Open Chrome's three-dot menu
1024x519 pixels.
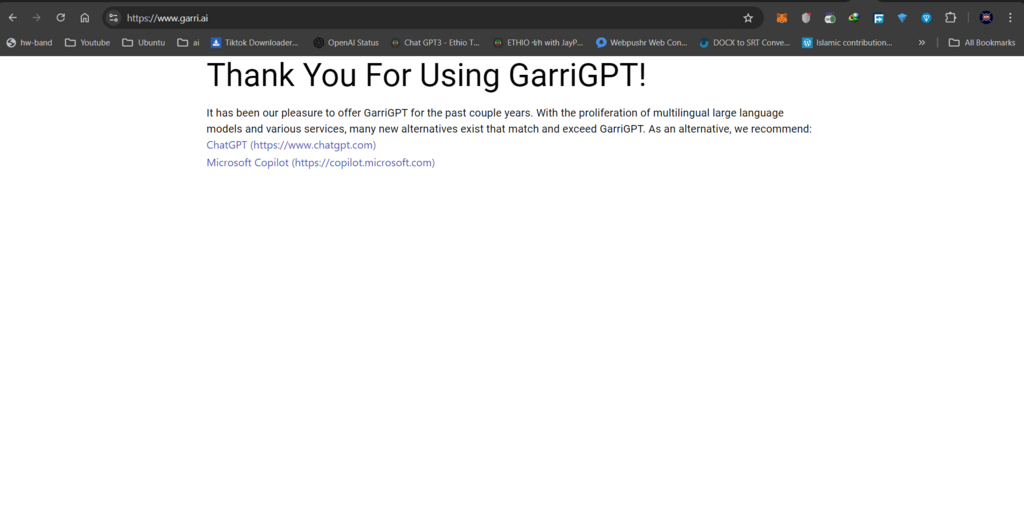1010,18
